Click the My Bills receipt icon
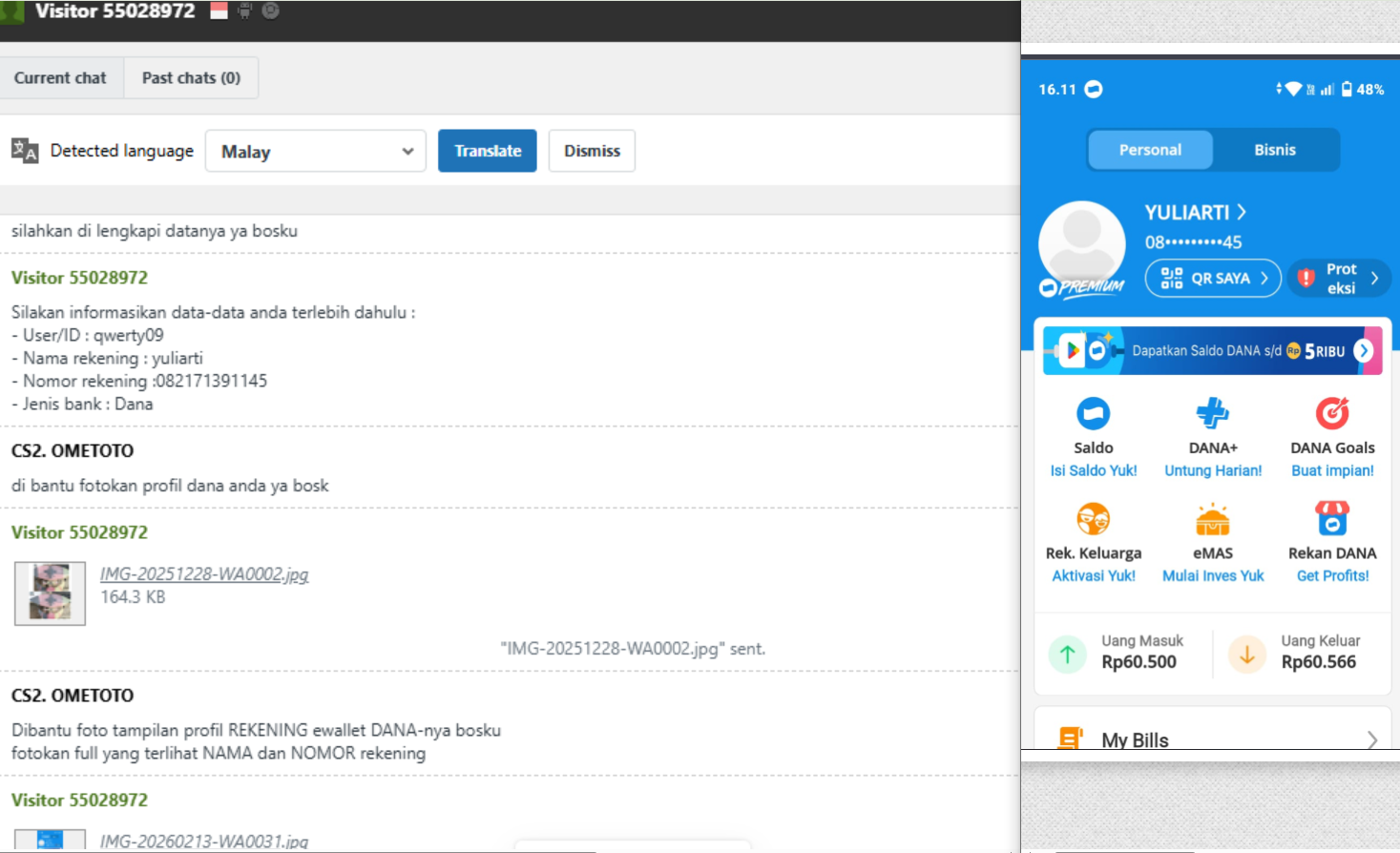The image size is (1400, 853). click(x=1071, y=738)
